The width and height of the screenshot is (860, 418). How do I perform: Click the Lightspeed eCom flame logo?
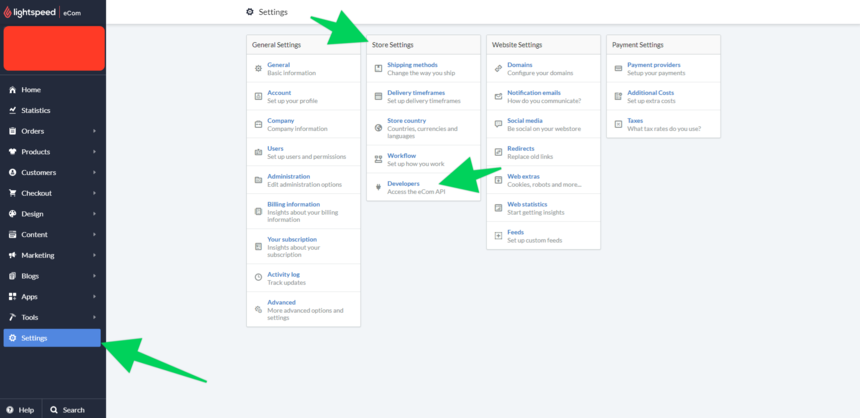click(9, 13)
